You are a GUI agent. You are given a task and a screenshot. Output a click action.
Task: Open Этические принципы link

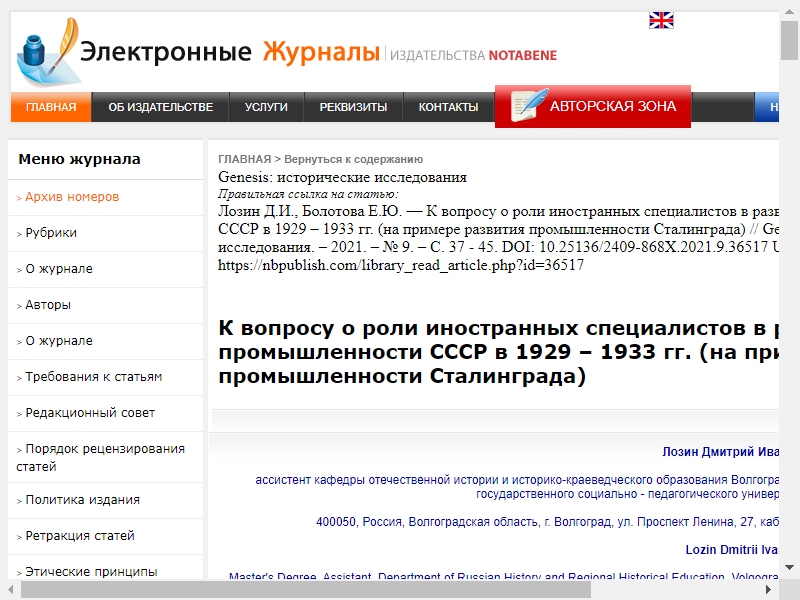(91, 572)
